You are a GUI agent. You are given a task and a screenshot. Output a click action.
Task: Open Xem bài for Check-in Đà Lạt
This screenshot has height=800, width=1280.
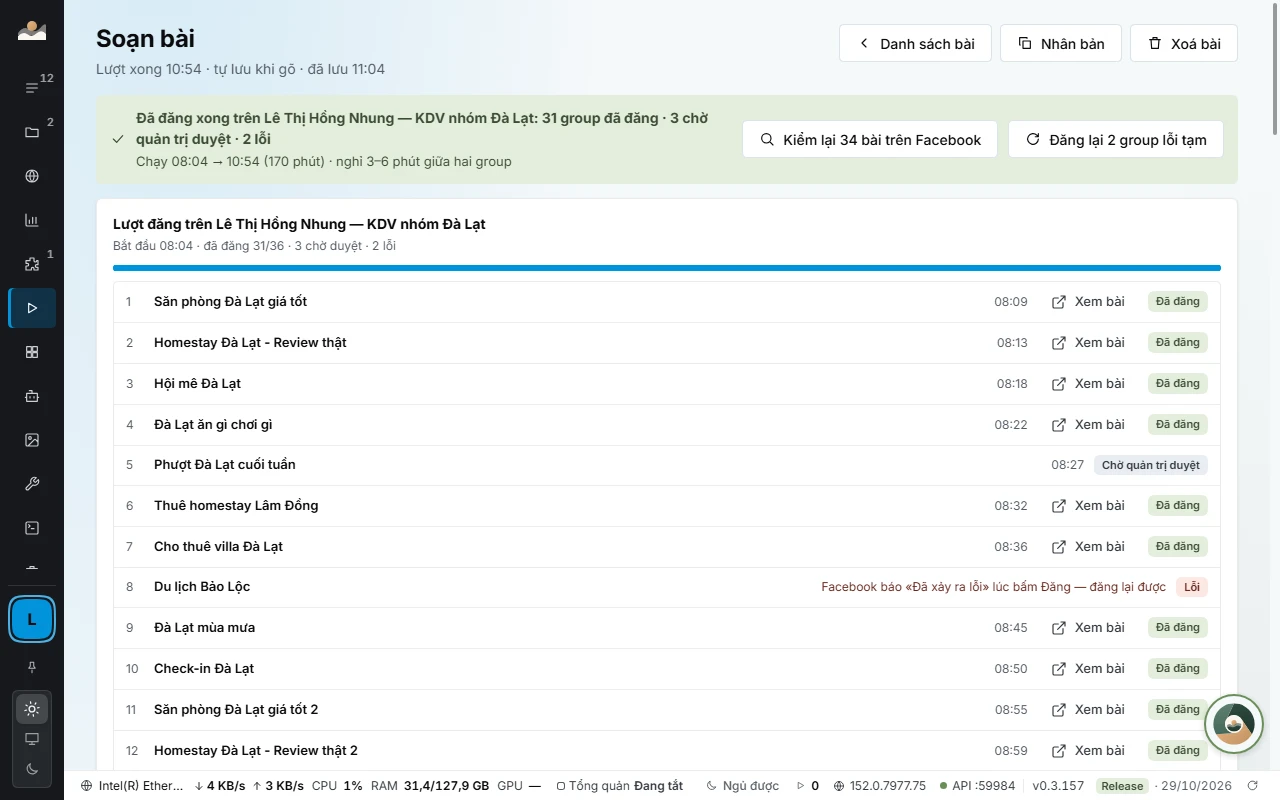point(1088,669)
